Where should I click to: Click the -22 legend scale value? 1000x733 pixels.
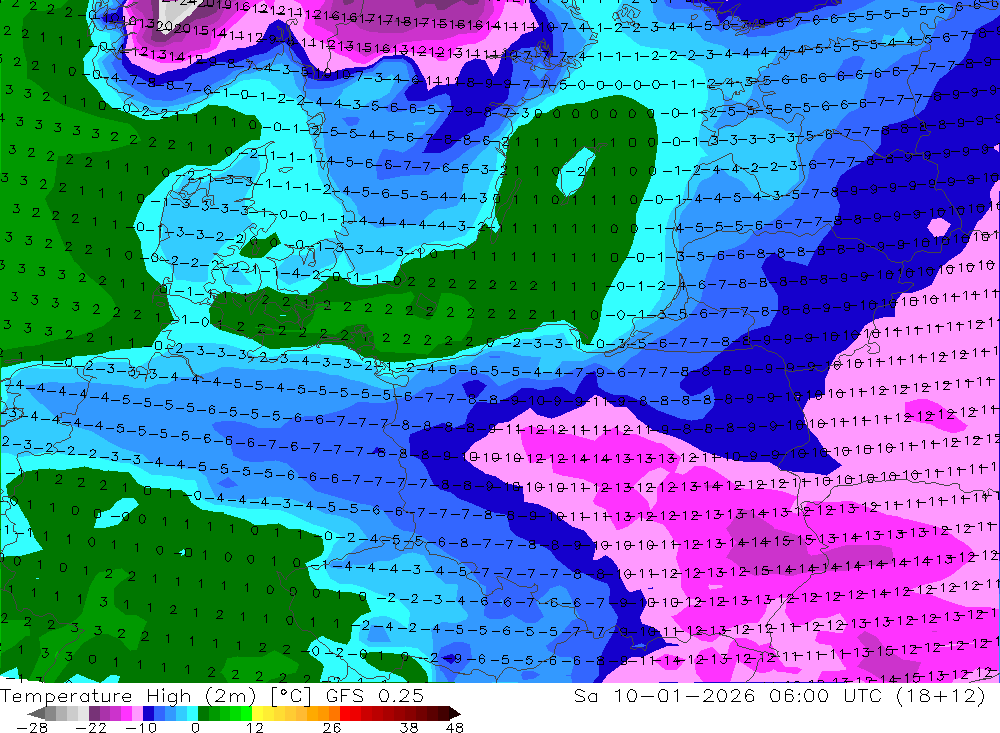[x=91, y=727]
